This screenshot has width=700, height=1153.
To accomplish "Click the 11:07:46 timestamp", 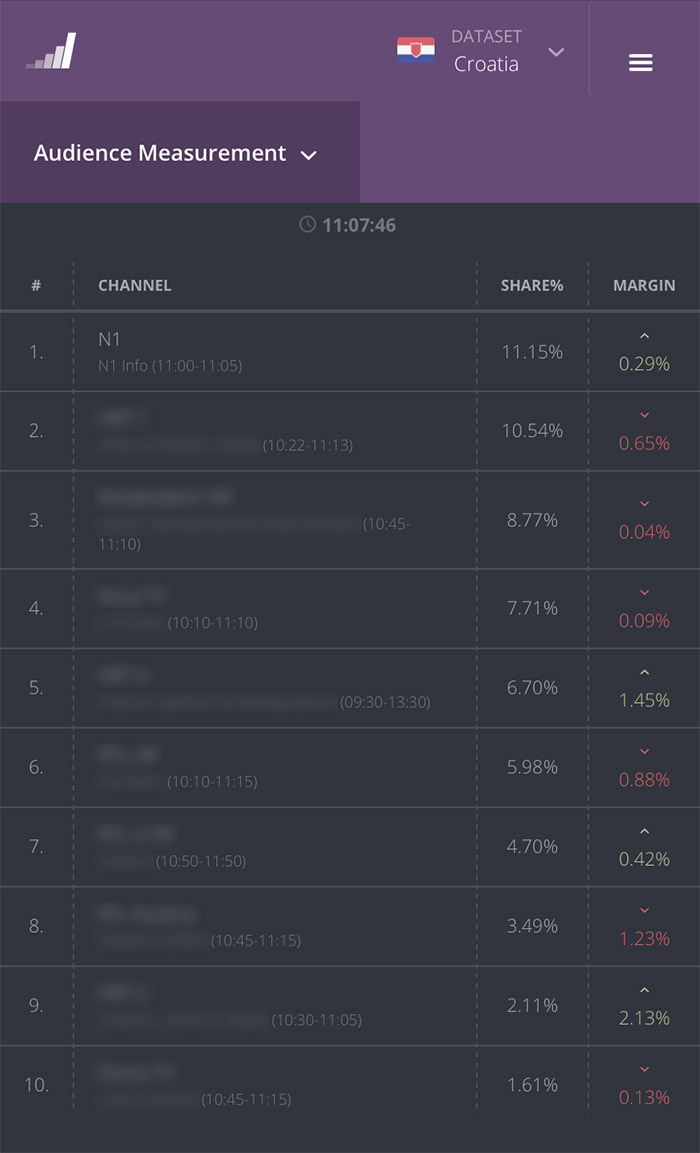I will pyautogui.click(x=359, y=225).
